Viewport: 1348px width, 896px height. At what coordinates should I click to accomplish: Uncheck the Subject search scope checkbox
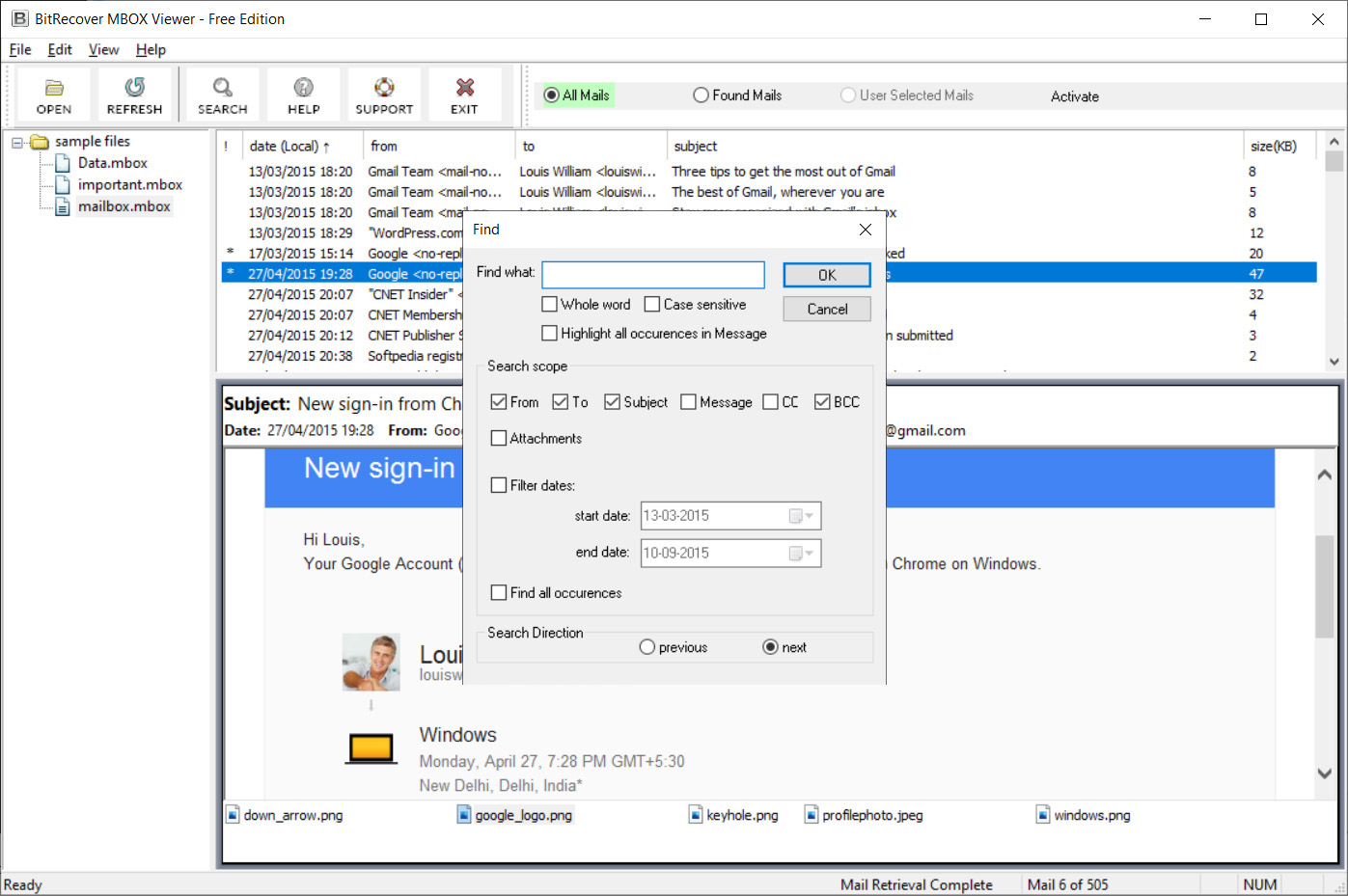coord(613,402)
